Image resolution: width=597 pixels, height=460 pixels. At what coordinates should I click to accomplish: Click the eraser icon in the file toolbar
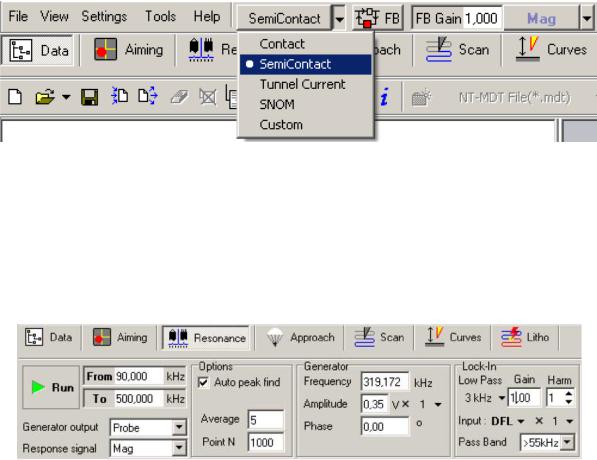[179, 97]
